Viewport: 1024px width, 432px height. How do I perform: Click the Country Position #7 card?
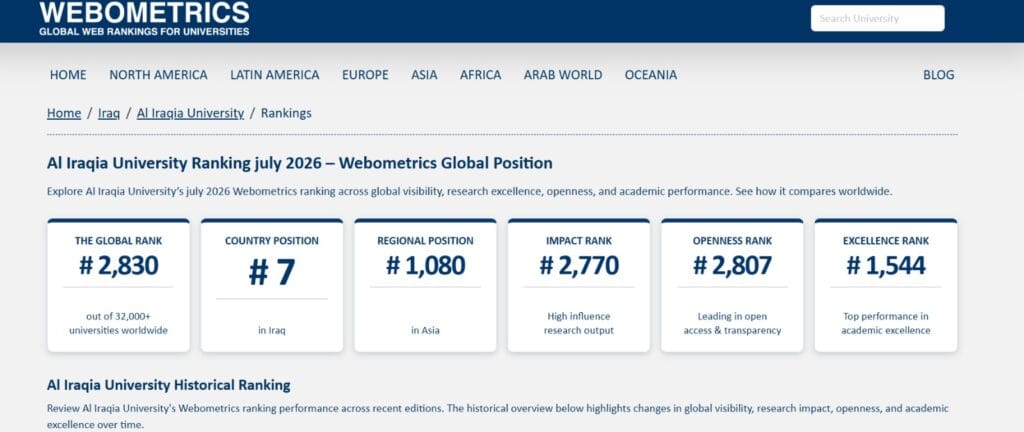(x=272, y=285)
